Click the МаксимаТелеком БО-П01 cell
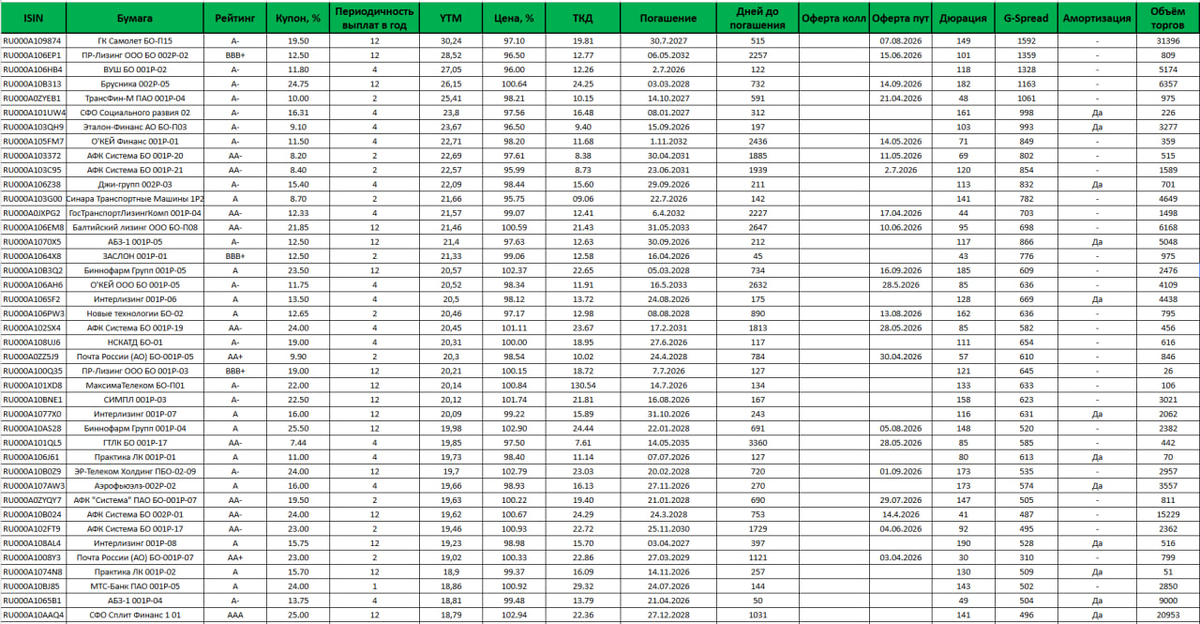This screenshot has height=624, width=1200. 135,386
